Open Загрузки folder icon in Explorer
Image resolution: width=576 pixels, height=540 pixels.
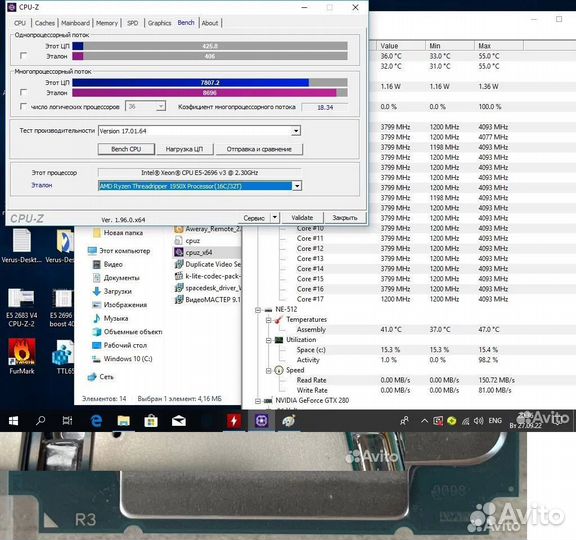click(97, 291)
